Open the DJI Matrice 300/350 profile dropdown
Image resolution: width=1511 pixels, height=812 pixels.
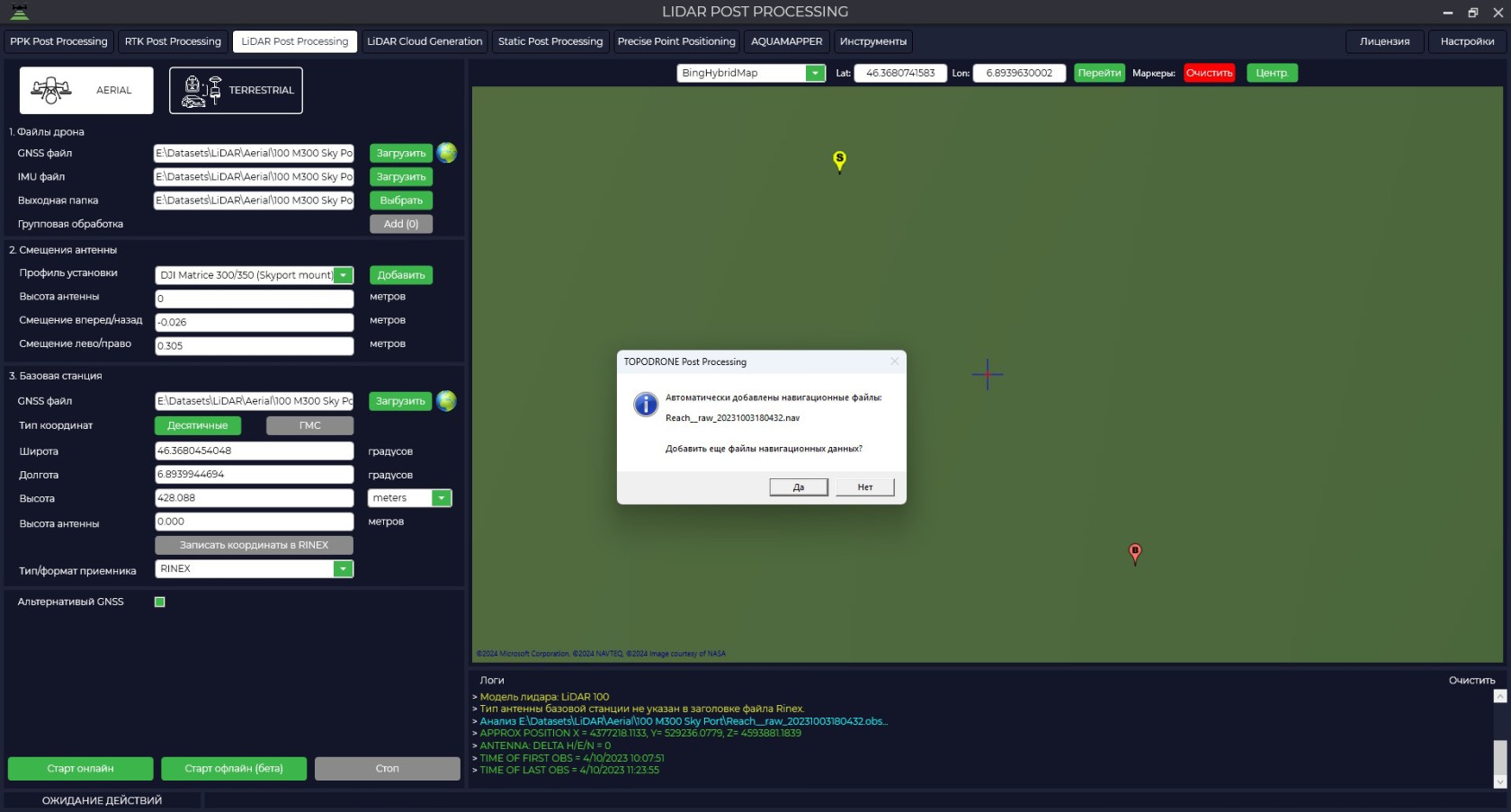coord(344,275)
